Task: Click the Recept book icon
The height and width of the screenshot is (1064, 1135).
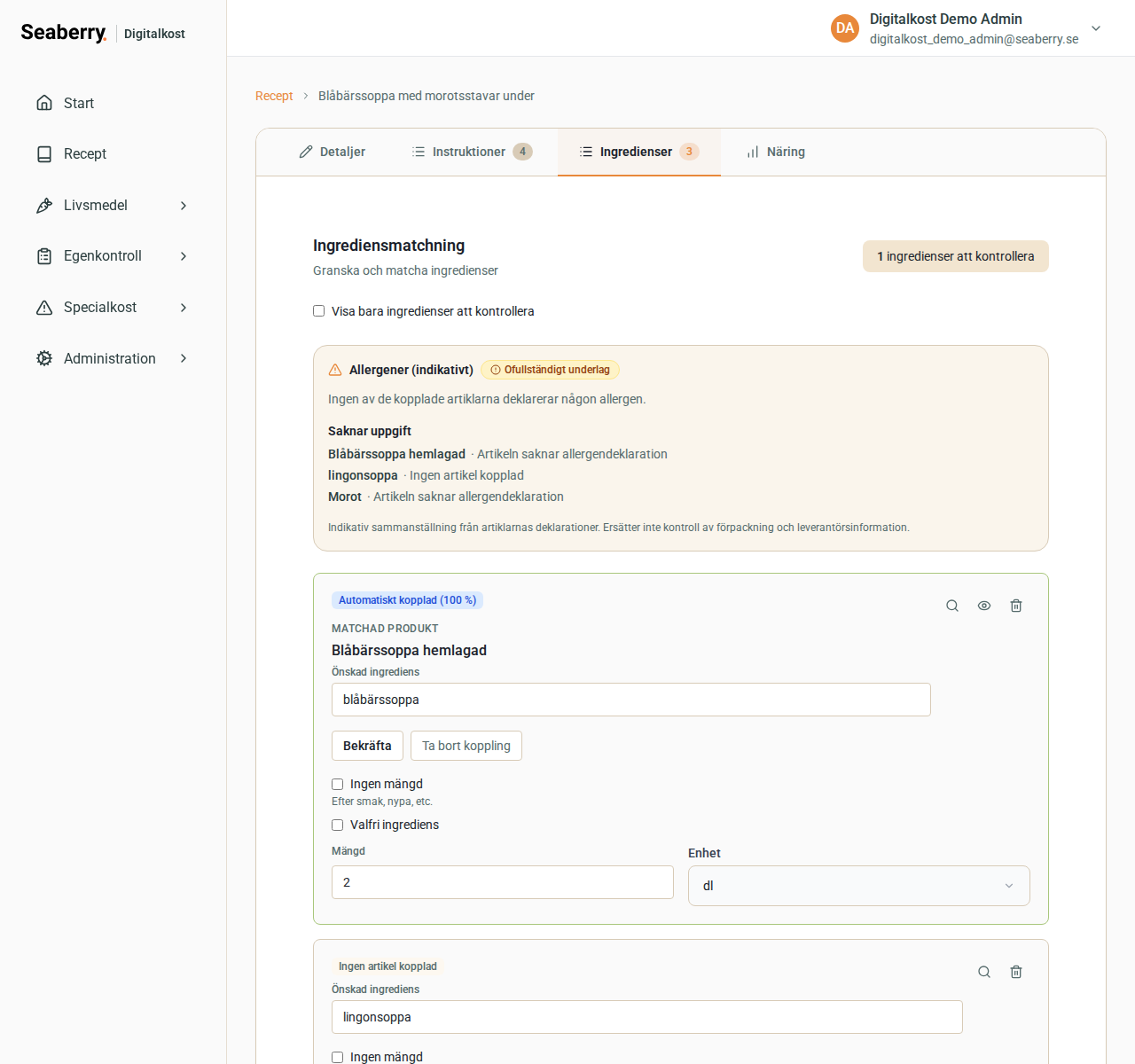Action: point(44,154)
